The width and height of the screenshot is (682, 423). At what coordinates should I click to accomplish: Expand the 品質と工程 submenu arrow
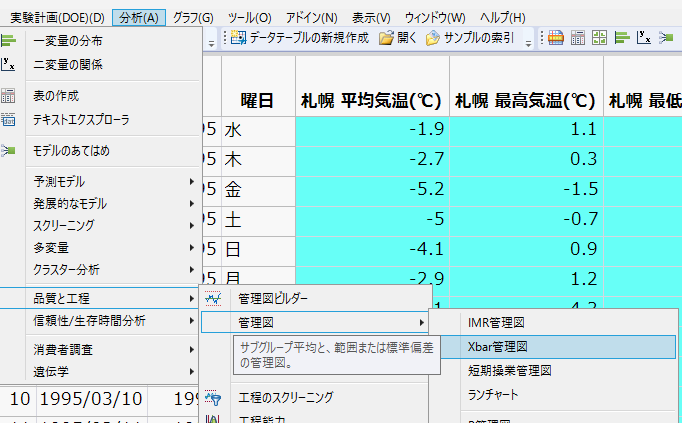tap(191, 298)
